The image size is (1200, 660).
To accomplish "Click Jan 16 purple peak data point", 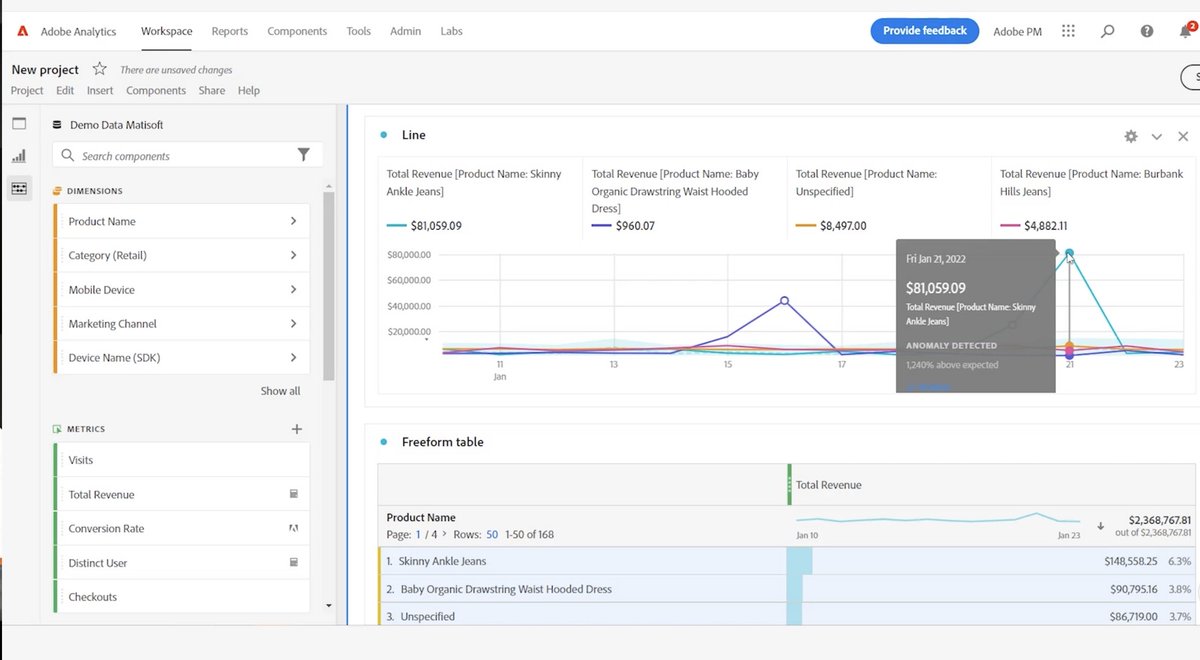I will [x=784, y=300].
